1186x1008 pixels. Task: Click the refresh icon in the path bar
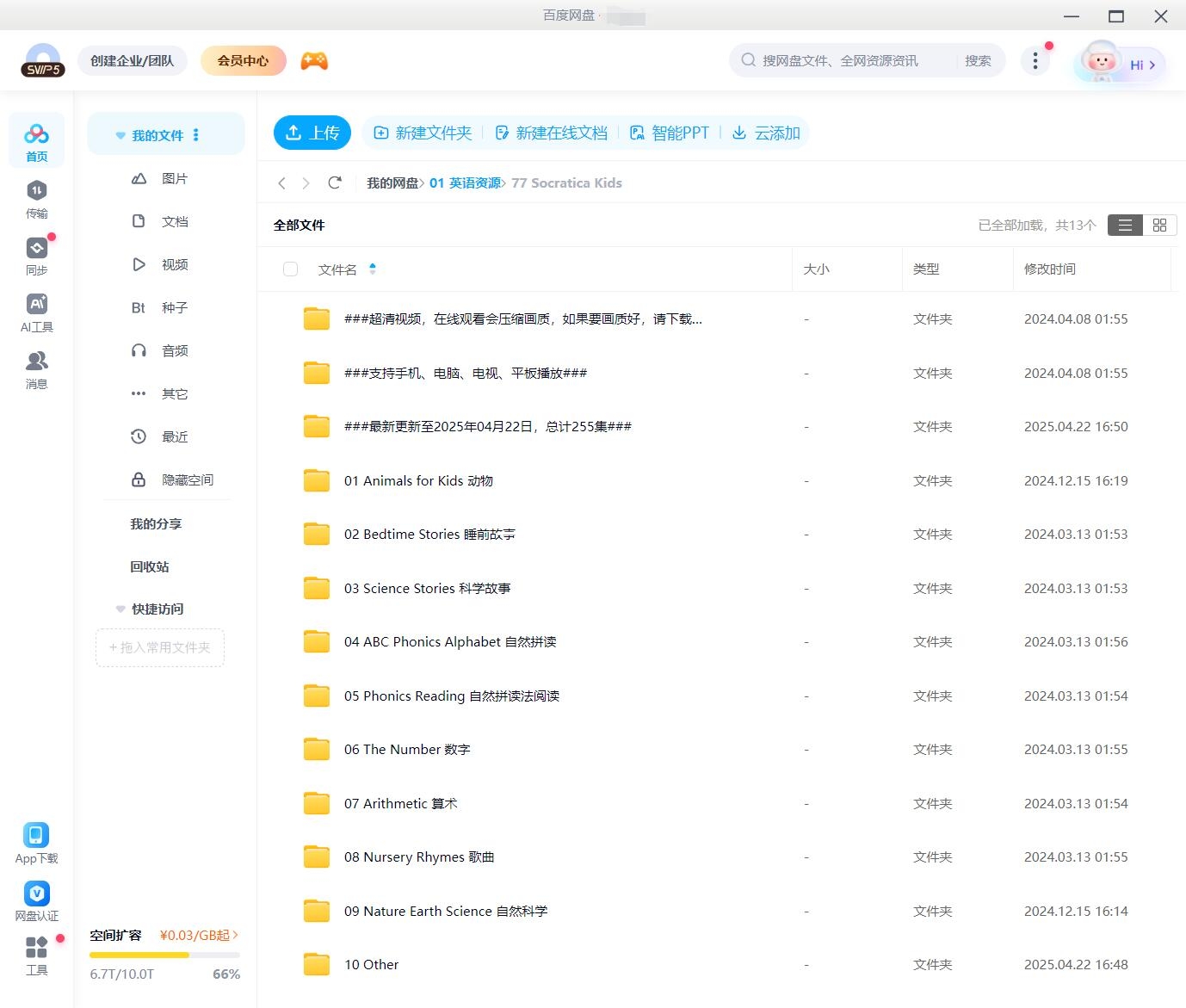click(x=335, y=182)
